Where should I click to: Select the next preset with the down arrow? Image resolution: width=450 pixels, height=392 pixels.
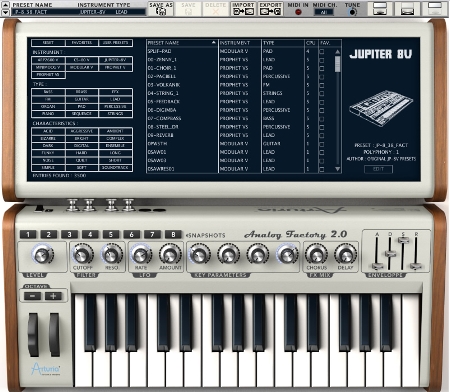pyautogui.click(x=5, y=12)
